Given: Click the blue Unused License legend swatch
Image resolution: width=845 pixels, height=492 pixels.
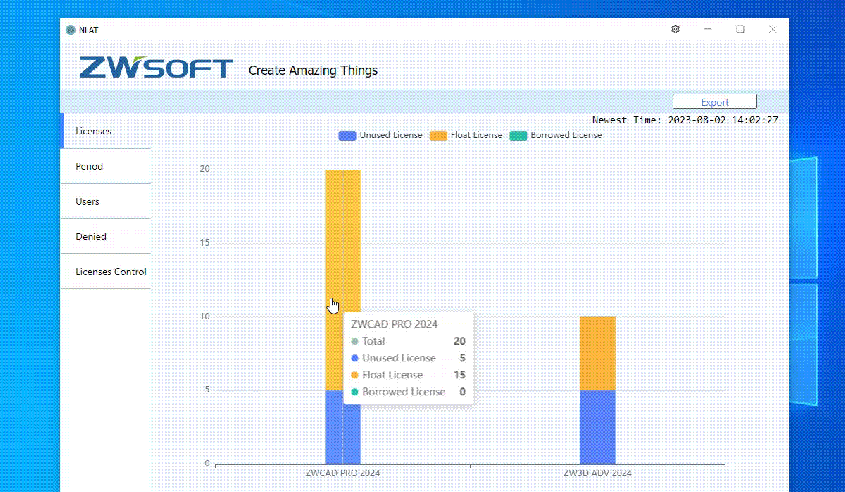Looking at the screenshot, I should tap(347, 135).
